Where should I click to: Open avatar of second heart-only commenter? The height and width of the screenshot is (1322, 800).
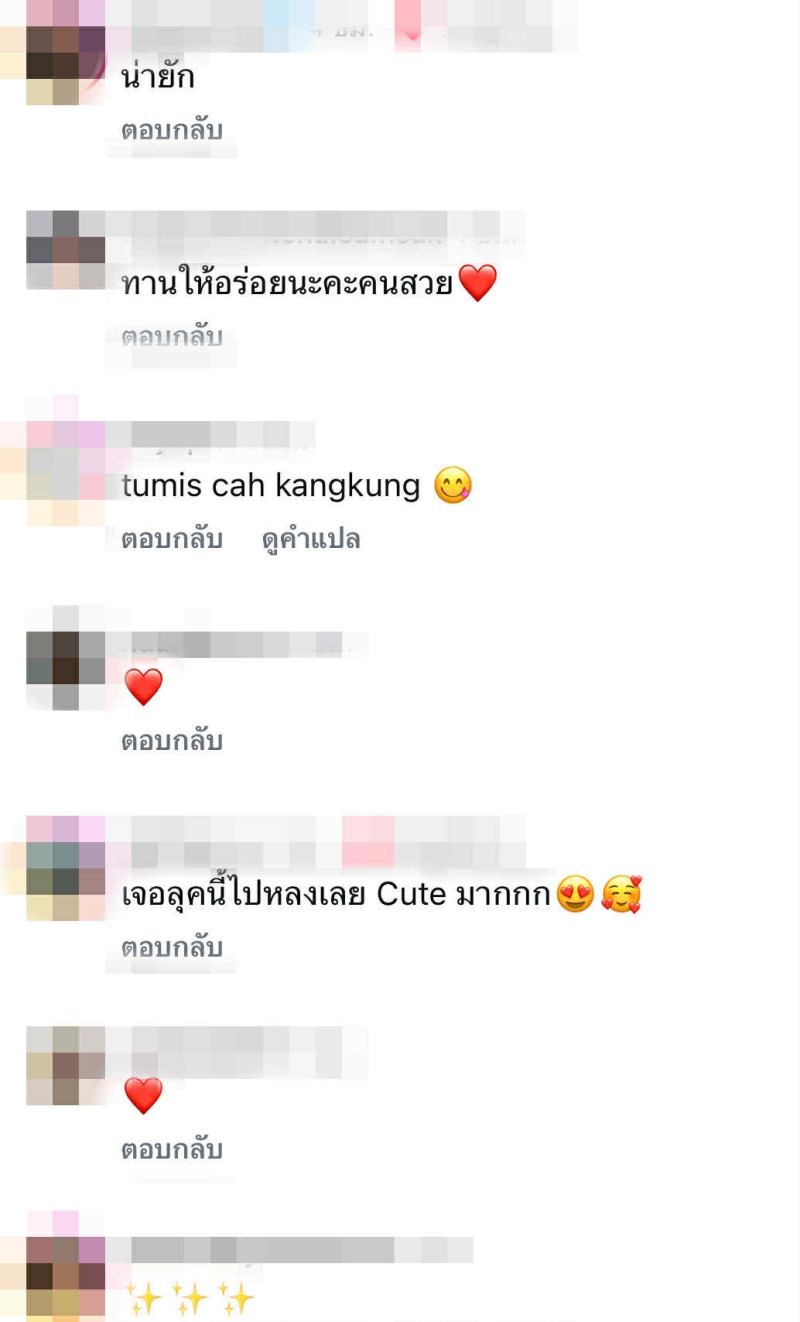click(66, 1065)
